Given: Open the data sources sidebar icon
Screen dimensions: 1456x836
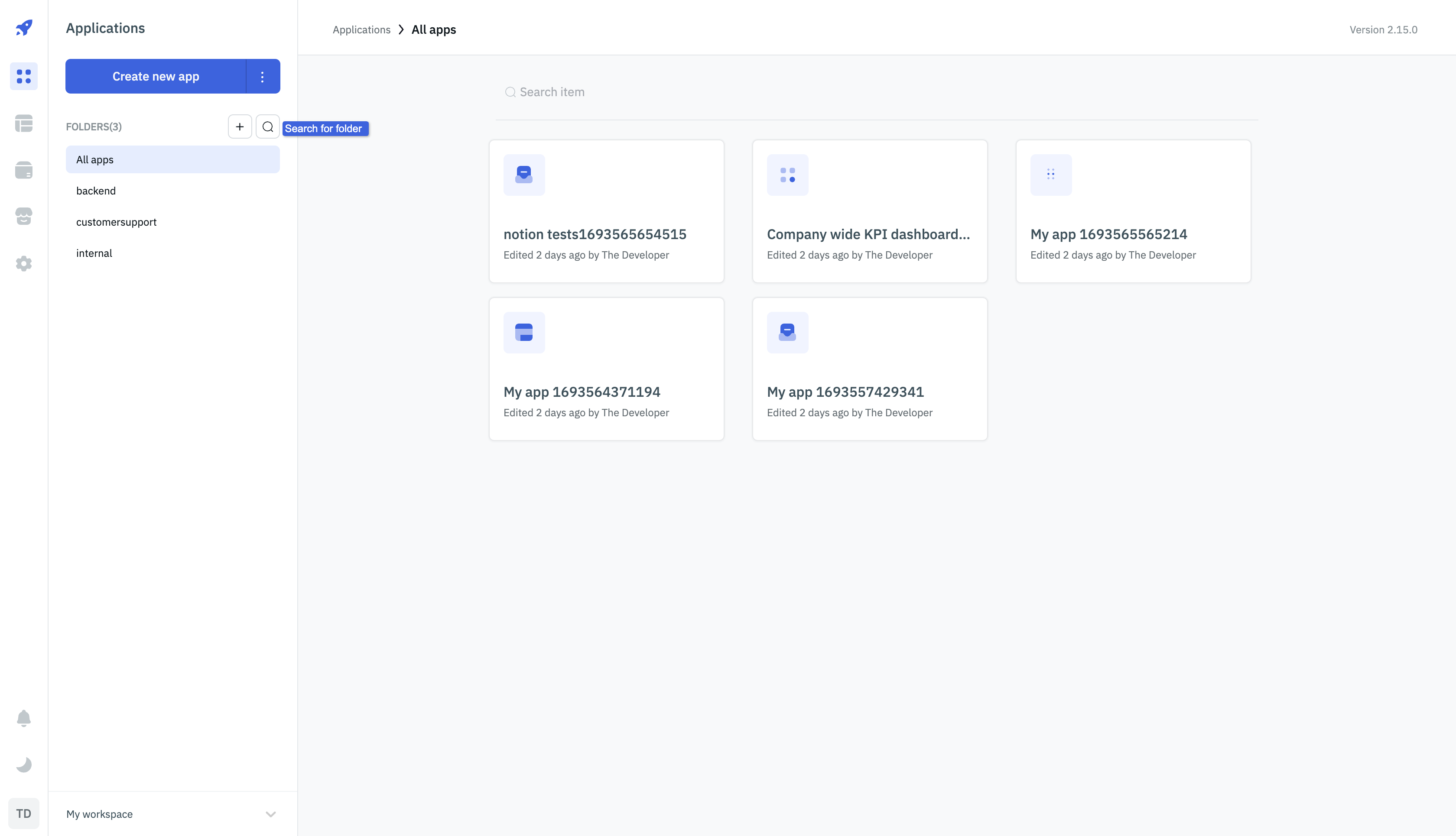Looking at the screenshot, I should tap(23, 170).
